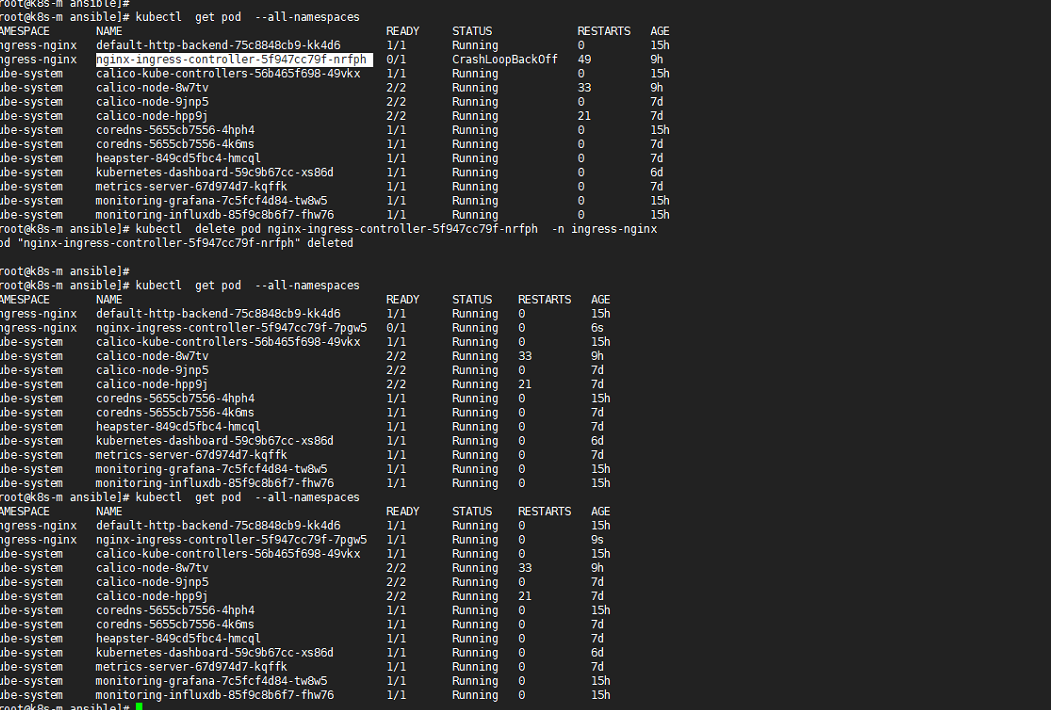This screenshot has height=710, width=1051.
Task: Click the STATUS column header in first table
Action: [472, 32]
